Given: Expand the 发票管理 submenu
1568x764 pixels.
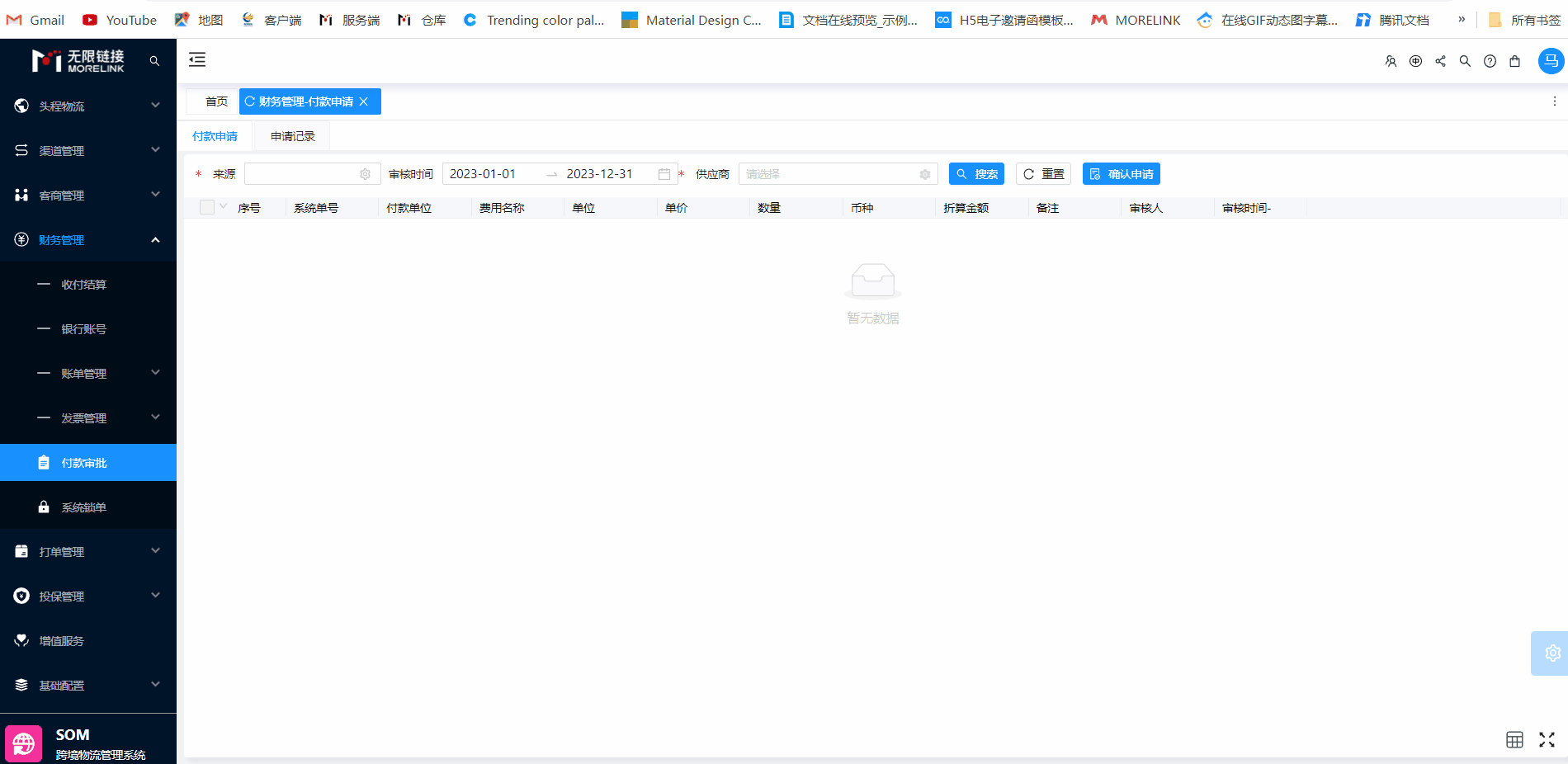Looking at the screenshot, I should click(x=88, y=417).
